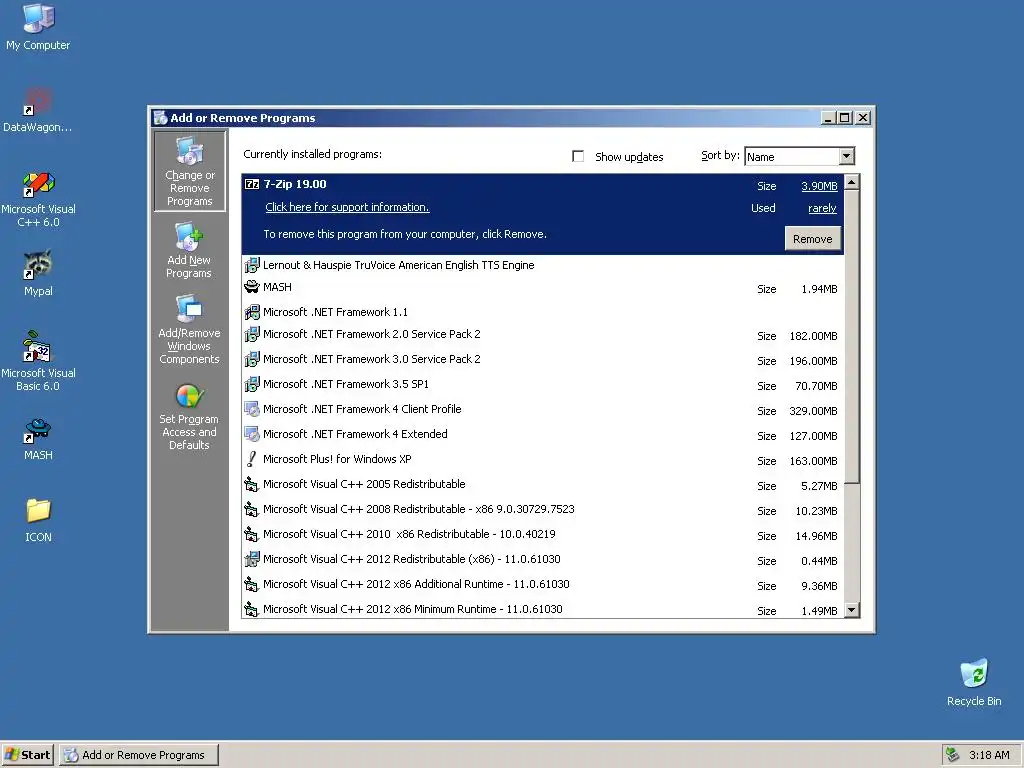Select 'Microsoft .NET Framework 1.1' row text
The image size is (1024, 768).
(x=335, y=312)
